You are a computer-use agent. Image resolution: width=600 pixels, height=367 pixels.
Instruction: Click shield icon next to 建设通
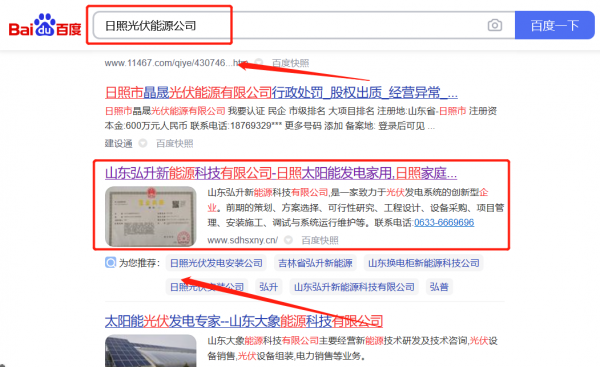143,143
